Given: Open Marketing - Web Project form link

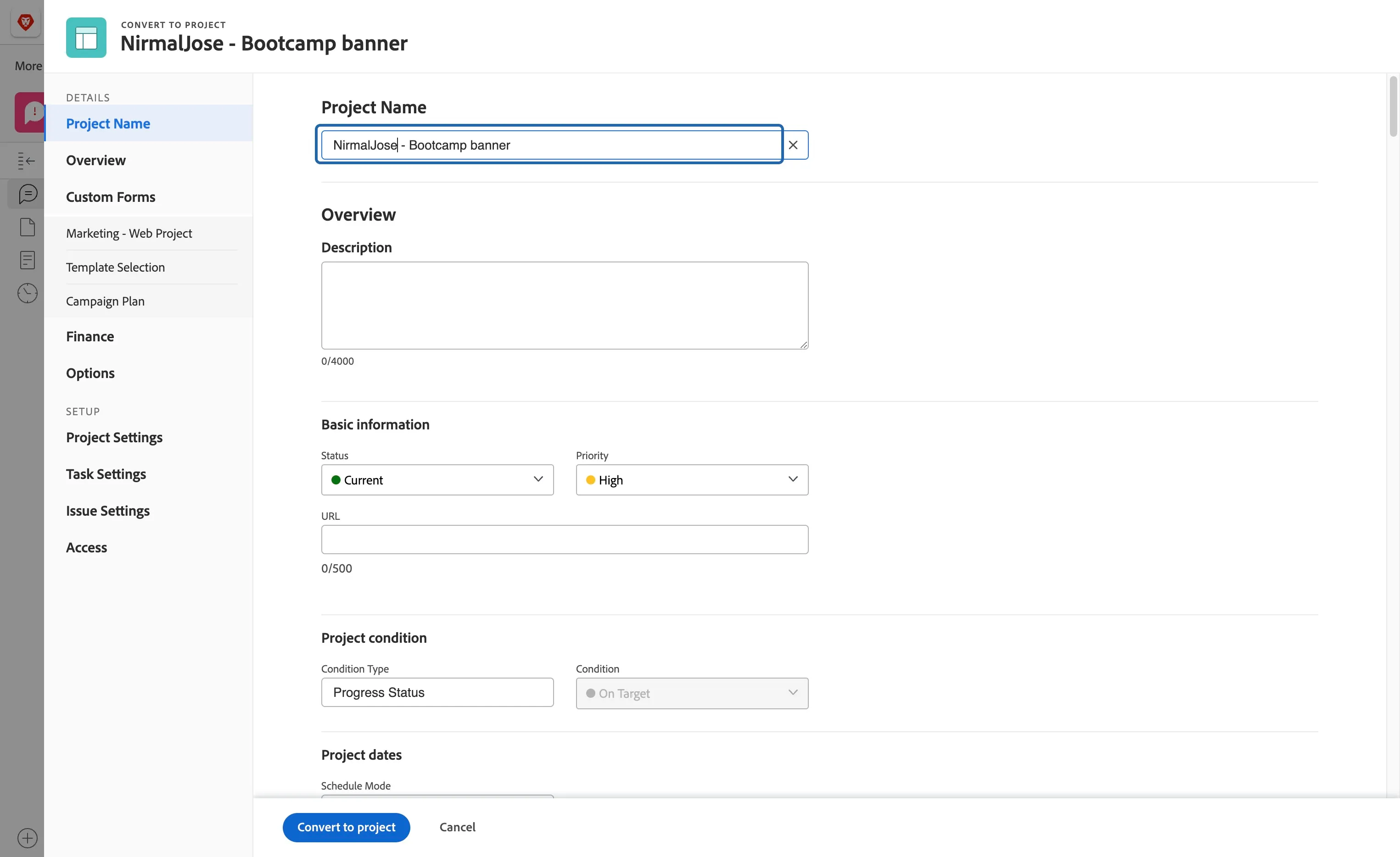Looking at the screenshot, I should point(129,234).
